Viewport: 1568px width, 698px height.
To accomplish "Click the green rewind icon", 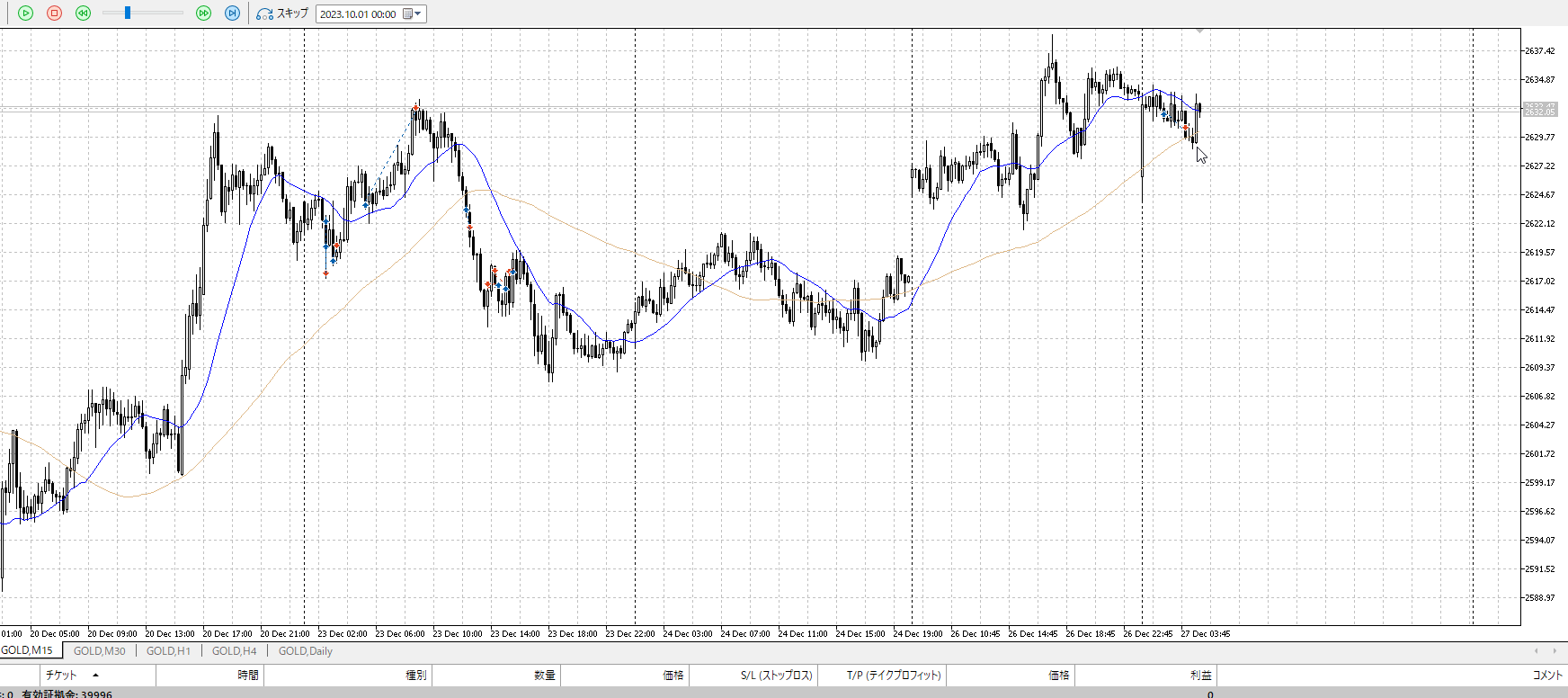I will click(83, 13).
